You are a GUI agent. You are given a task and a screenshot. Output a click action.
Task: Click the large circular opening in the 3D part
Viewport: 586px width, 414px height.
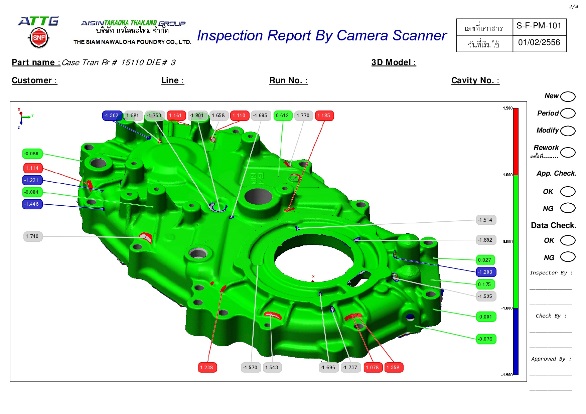(x=313, y=259)
